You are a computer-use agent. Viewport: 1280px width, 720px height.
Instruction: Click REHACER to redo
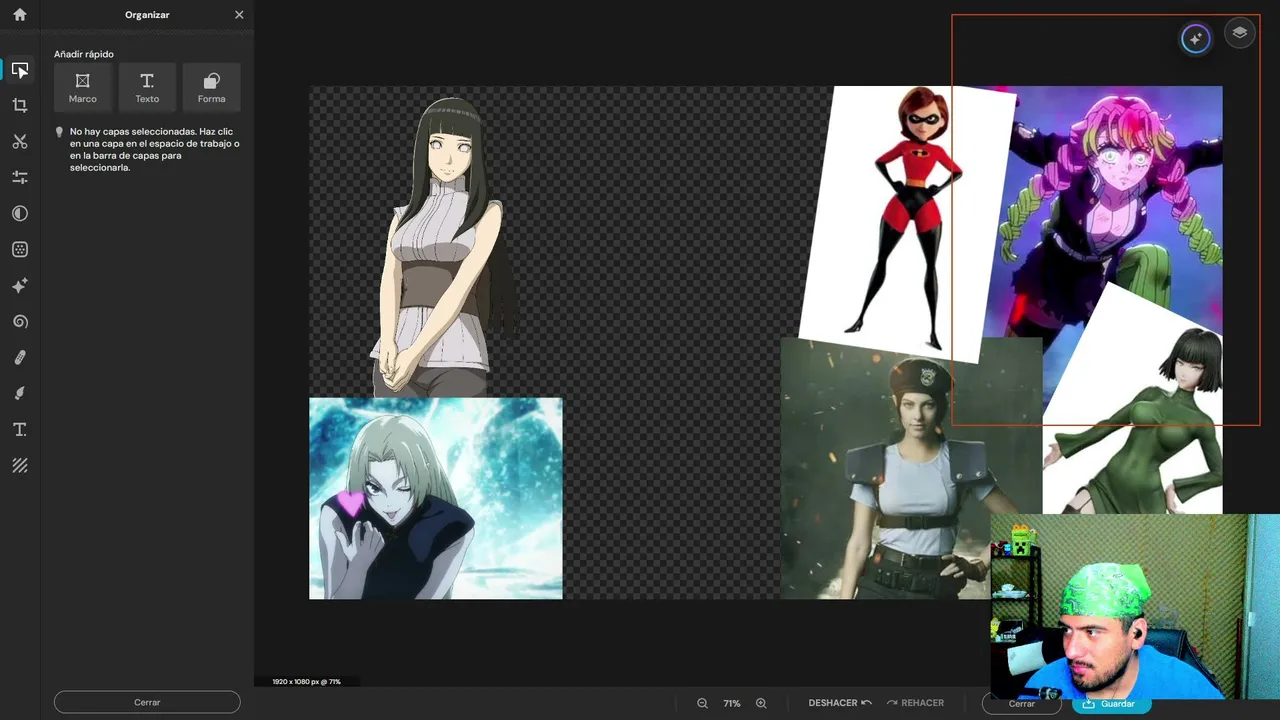click(915, 703)
